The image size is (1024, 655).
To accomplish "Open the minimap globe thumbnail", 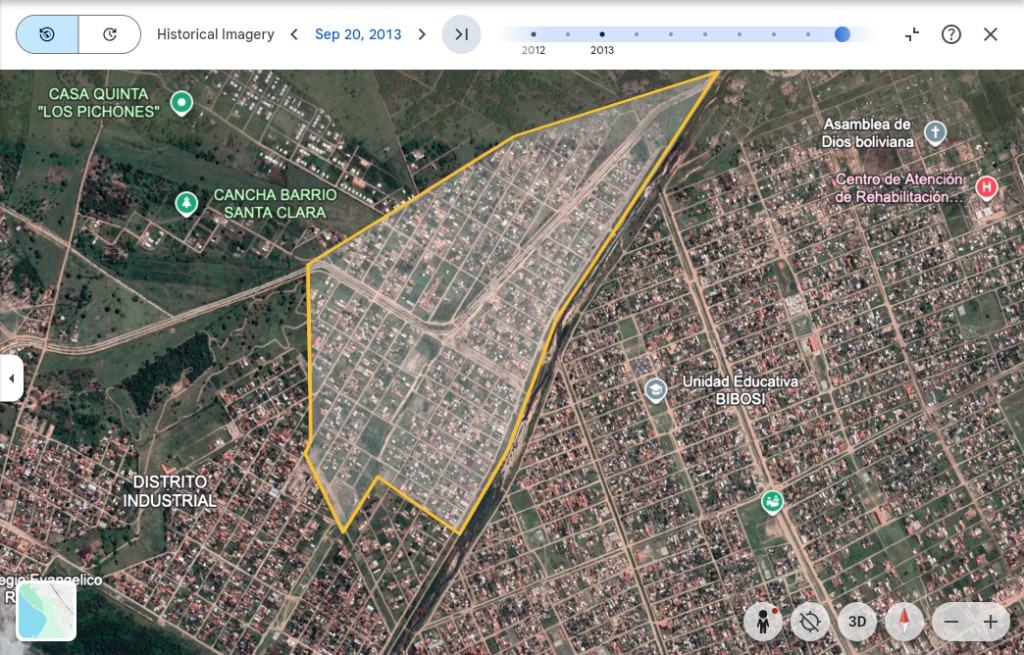I will click(46, 611).
